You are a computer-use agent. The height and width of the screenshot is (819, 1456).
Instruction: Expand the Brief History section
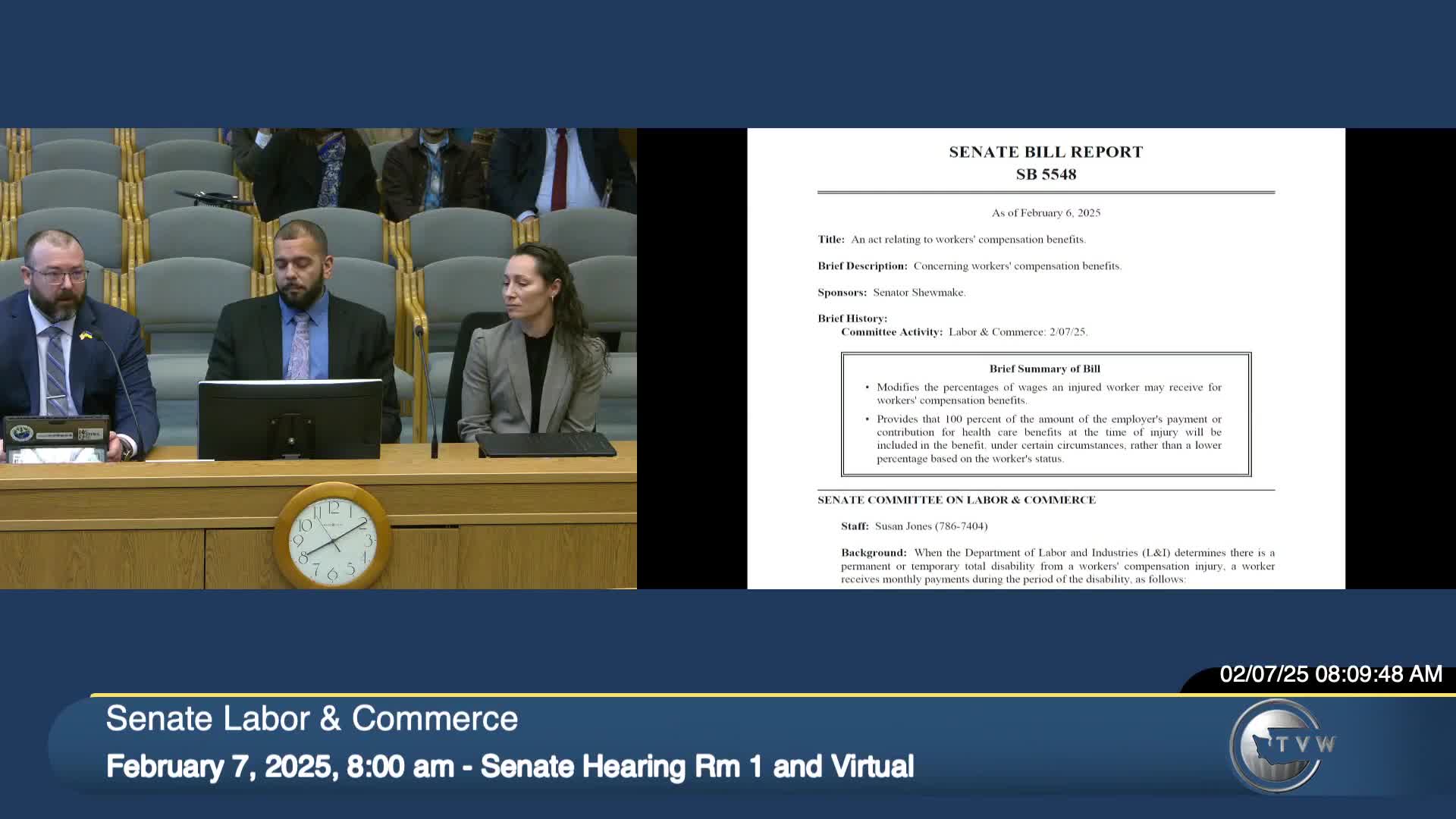[x=852, y=318]
